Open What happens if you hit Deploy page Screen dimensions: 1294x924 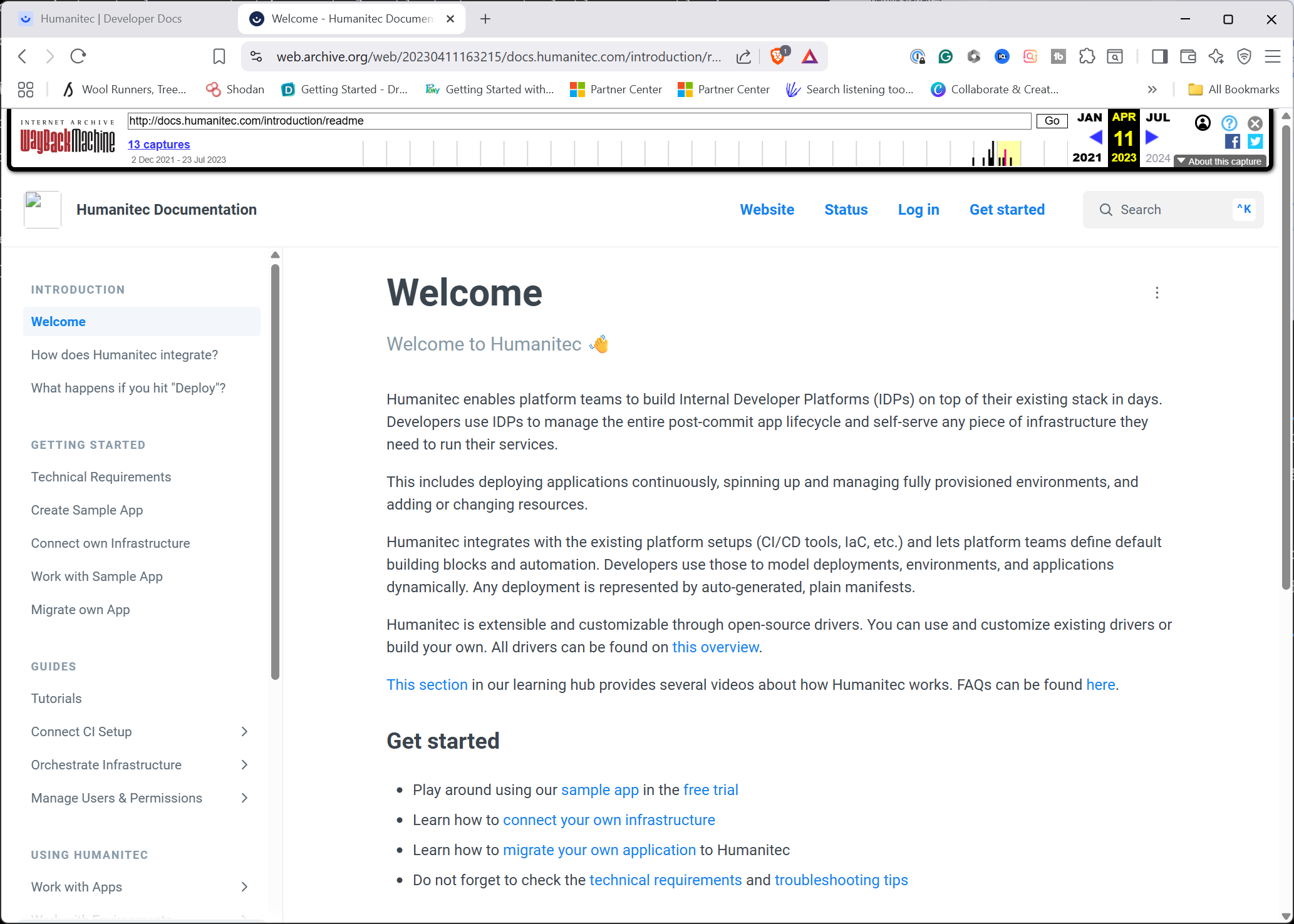(128, 388)
